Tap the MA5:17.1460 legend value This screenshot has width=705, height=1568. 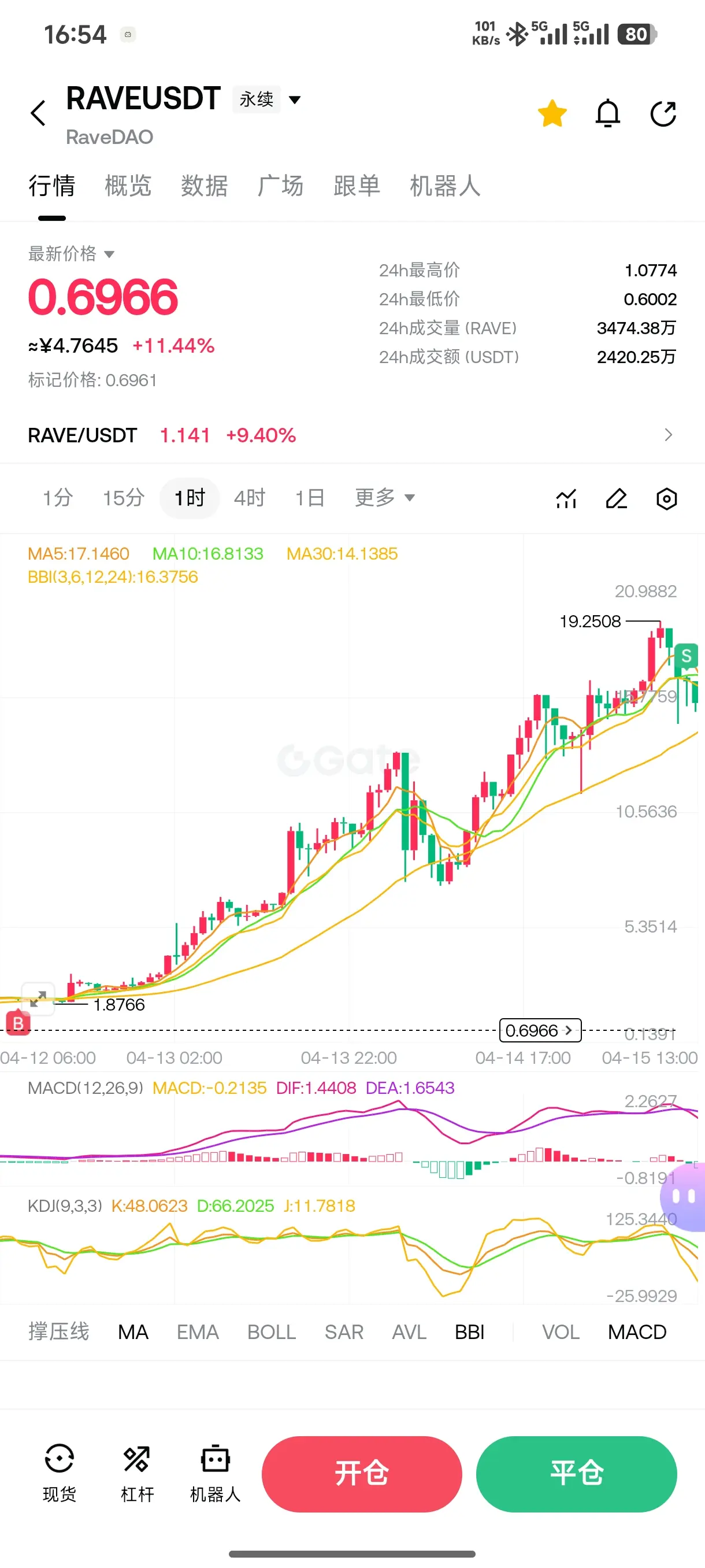click(79, 553)
